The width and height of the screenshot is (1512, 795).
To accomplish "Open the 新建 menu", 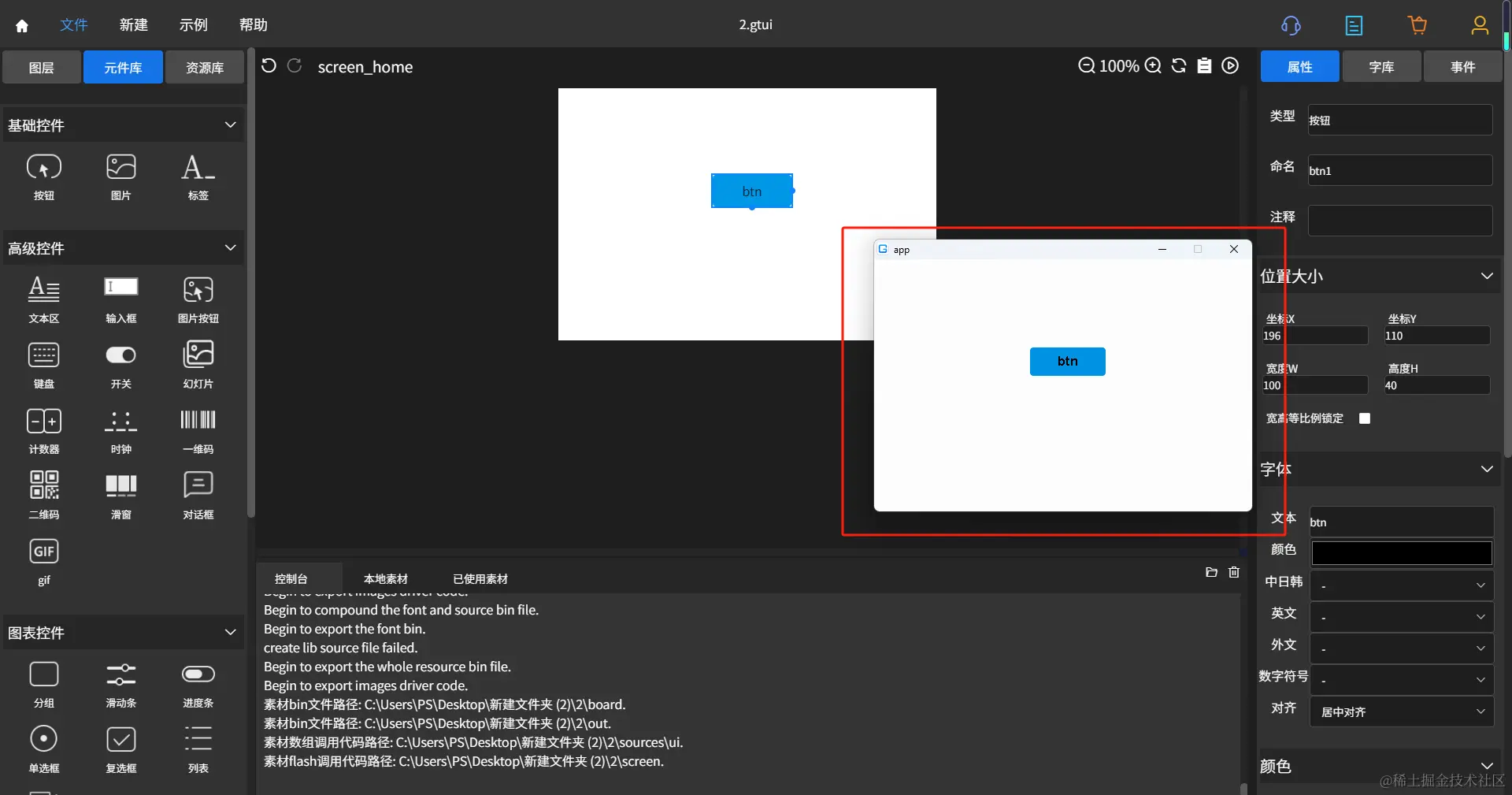I will click(x=134, y=25).
